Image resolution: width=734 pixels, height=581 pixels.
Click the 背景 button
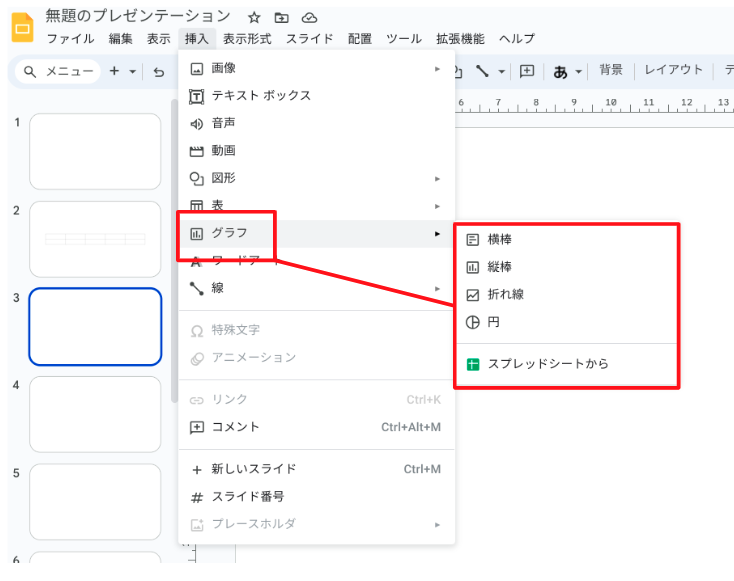click(611, 70)
